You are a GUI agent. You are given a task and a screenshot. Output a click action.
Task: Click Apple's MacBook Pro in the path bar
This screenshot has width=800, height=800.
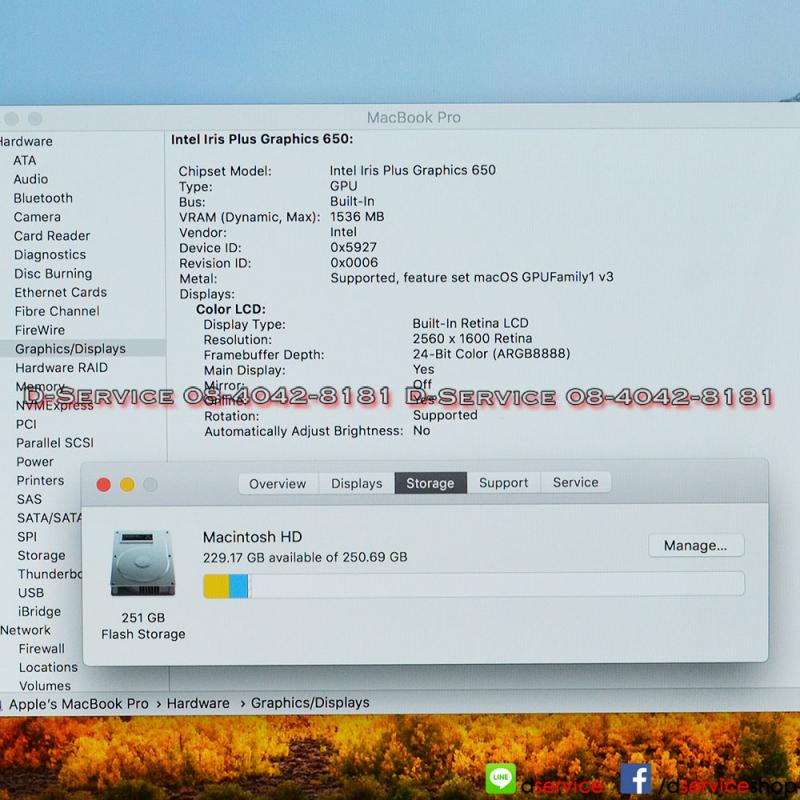tap(79, 704)
